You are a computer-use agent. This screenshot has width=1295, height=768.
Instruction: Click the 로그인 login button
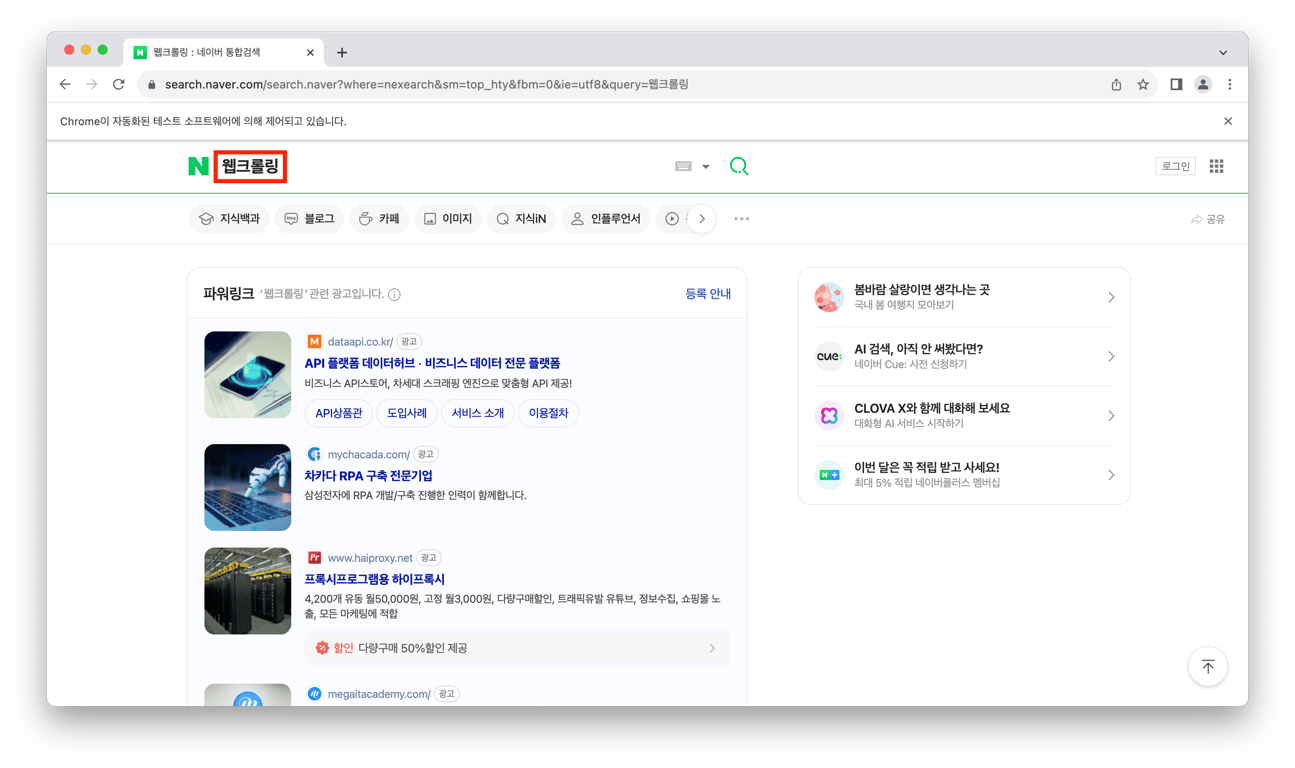1175,165
